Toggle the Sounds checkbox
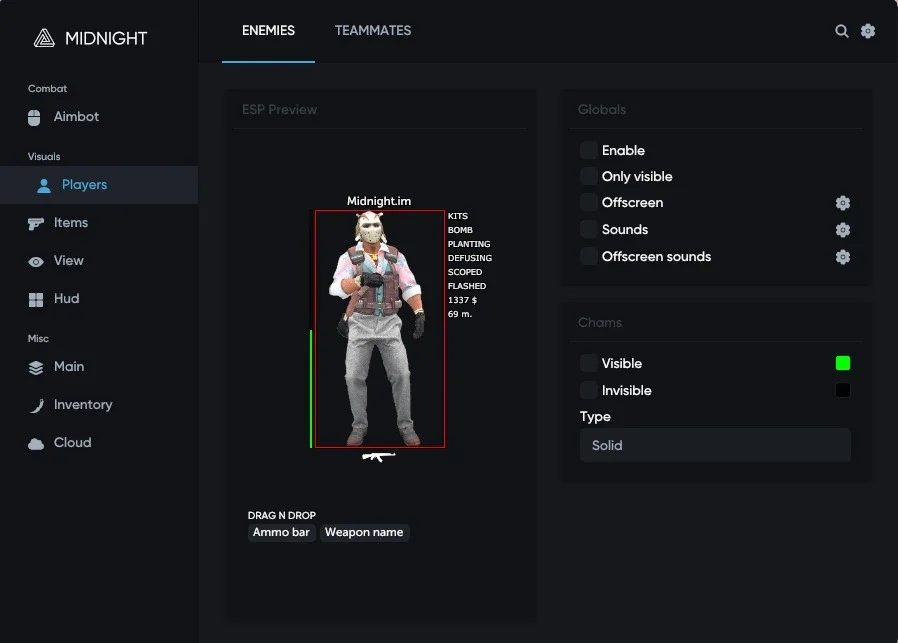The height and width of the screenshot is (643, 898). pos(588,229)
